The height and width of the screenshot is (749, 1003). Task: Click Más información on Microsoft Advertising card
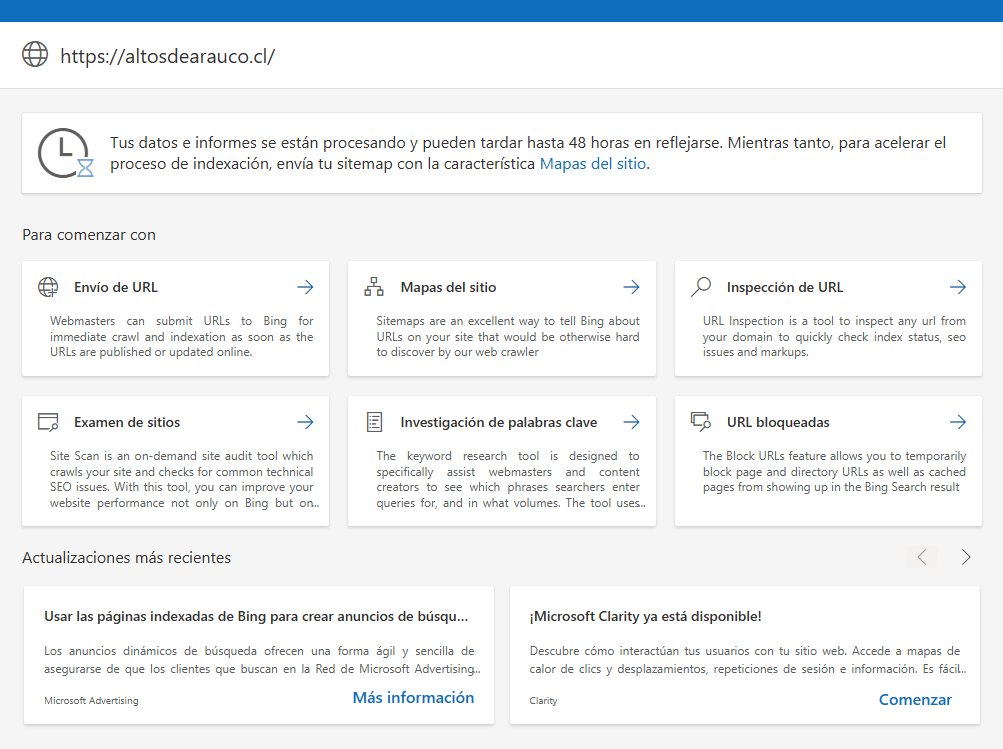click(413, 698)
